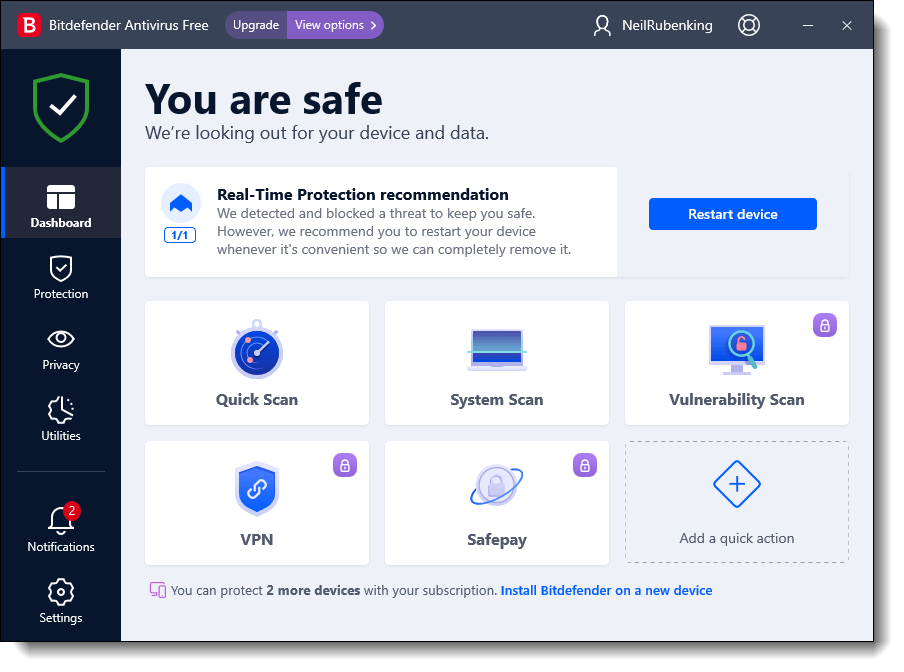The height and width of the screenshot is (672, 904).
Task: Close the Bitdefender window
Action: (846, 25)
